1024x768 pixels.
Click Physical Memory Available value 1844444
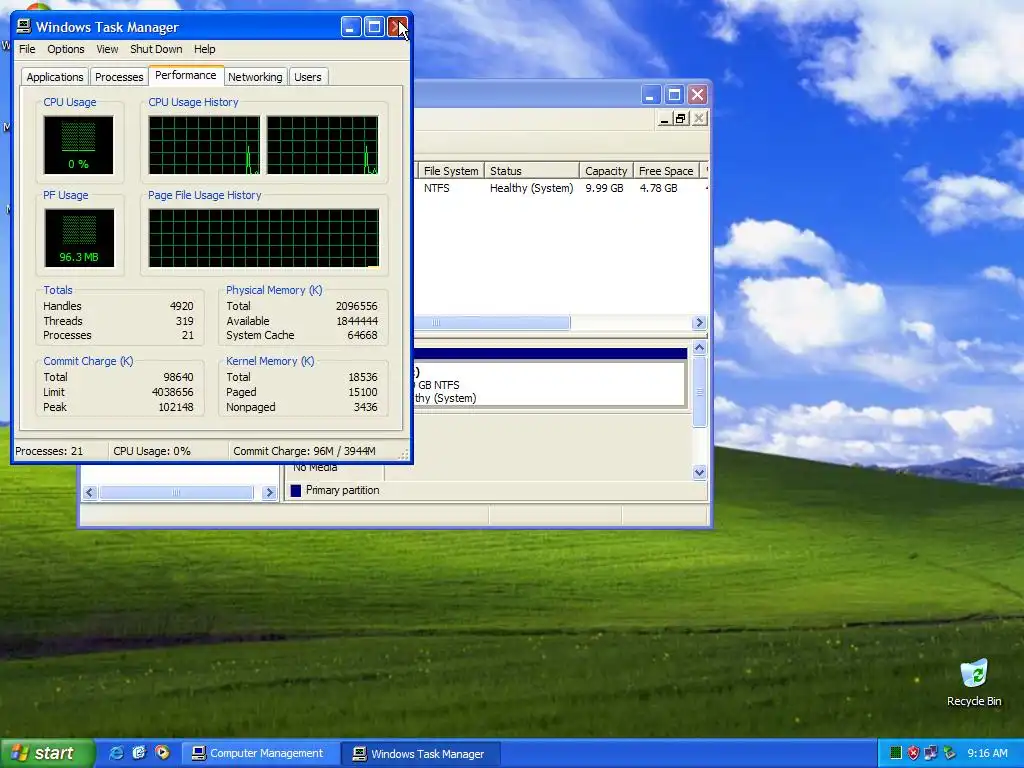coord(357,321)
